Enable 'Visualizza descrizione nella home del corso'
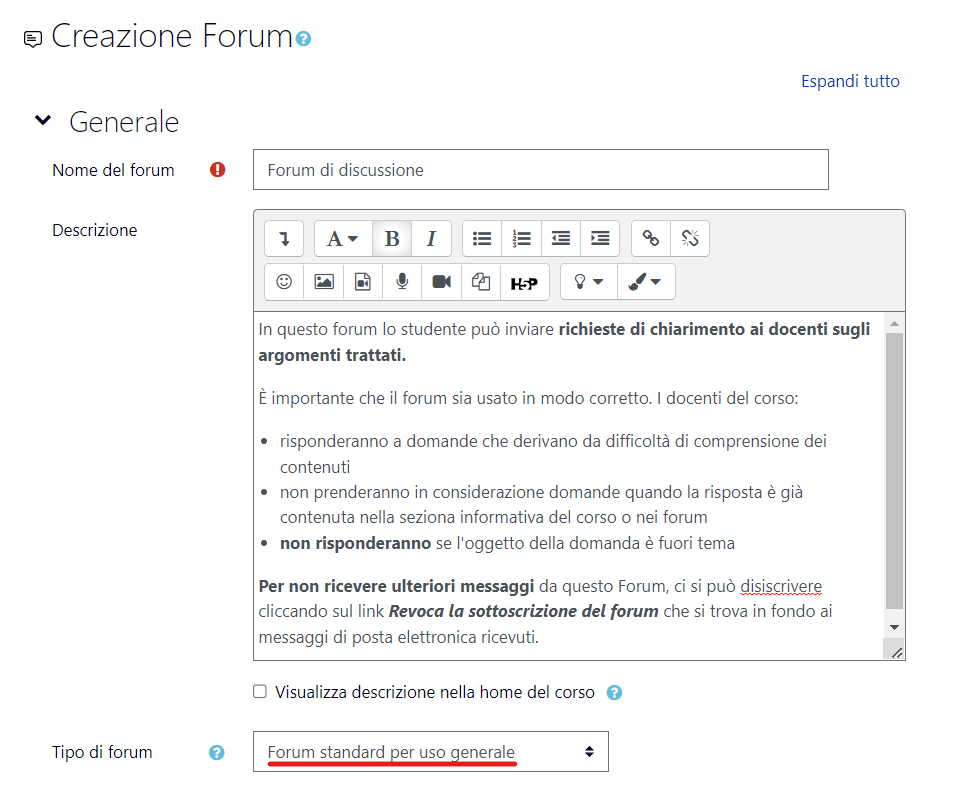This screenshot has height=787, width=960. tap(259, 690)
